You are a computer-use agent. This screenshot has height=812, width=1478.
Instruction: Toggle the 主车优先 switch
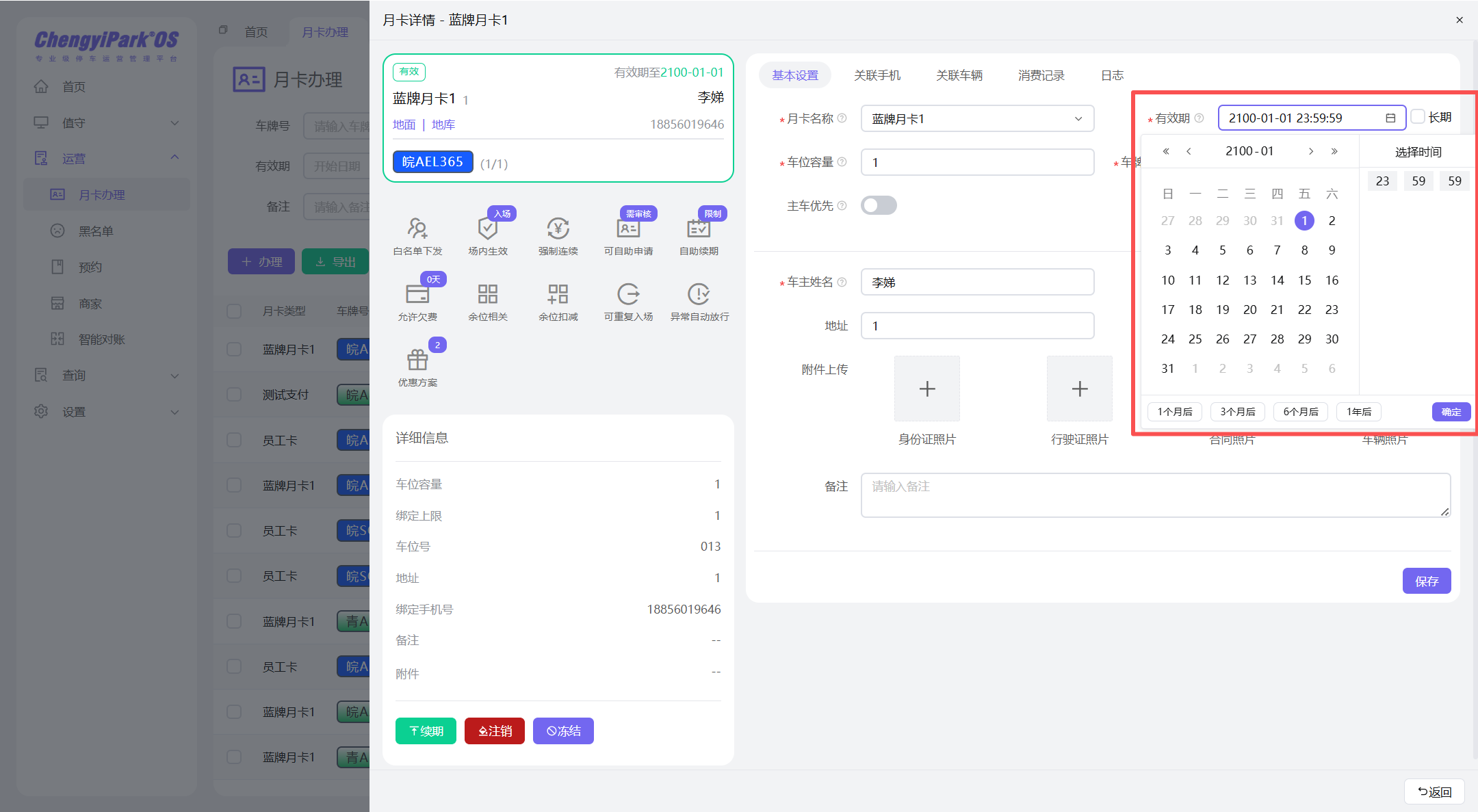[879, 205]
